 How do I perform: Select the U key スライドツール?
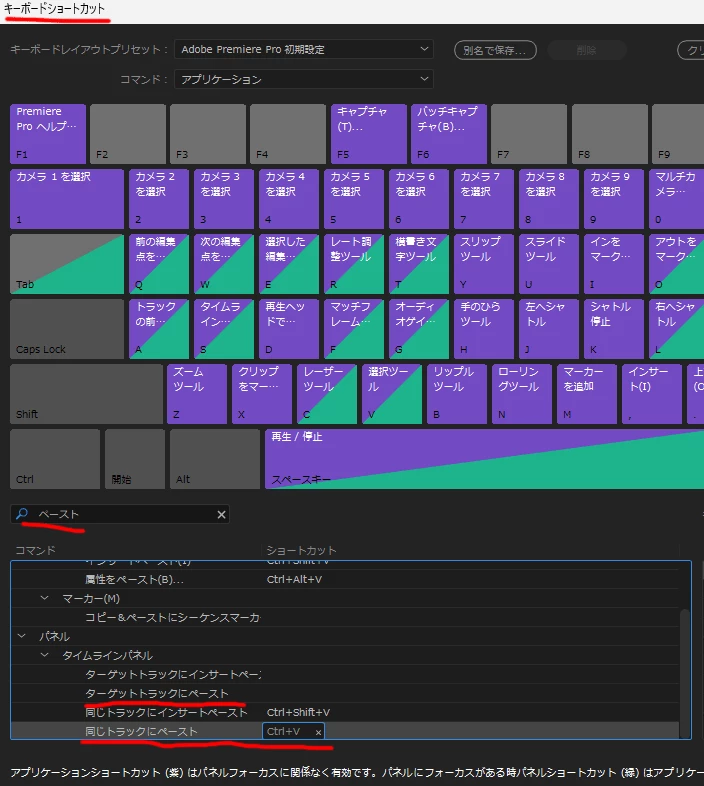pyautogui.click(x=549, y=264)
